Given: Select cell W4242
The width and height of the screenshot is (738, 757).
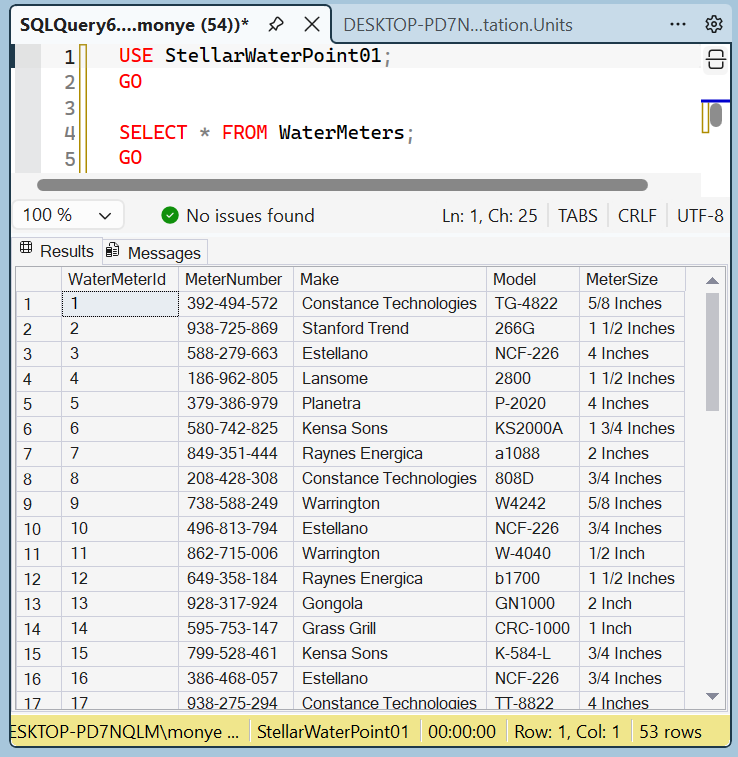Looking at the screenshot, I should click(533, 504).
